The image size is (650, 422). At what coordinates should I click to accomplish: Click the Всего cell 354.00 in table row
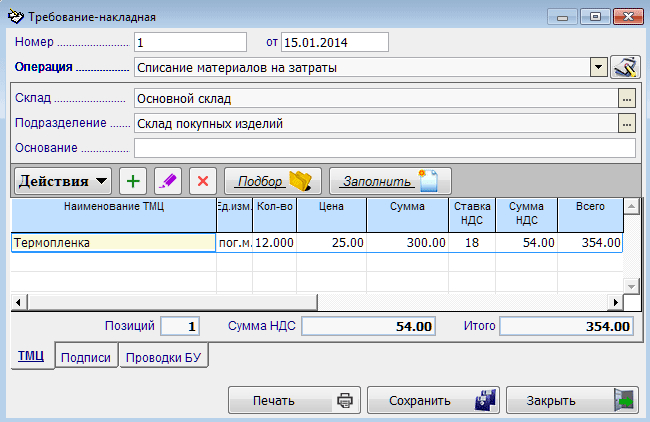(x=590, y=243)
